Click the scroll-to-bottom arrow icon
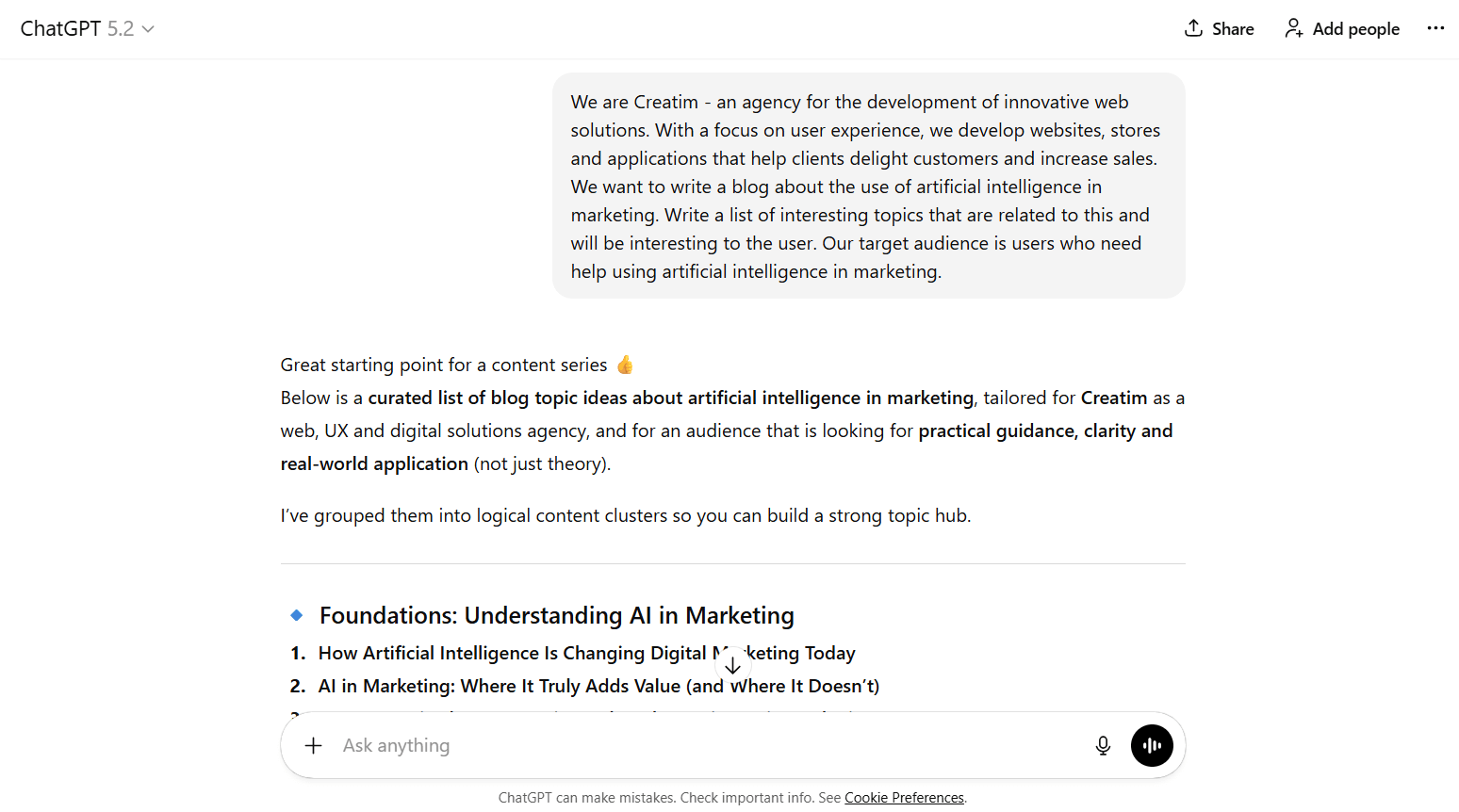Viewport: 1459px width, 812px height. 732,663
